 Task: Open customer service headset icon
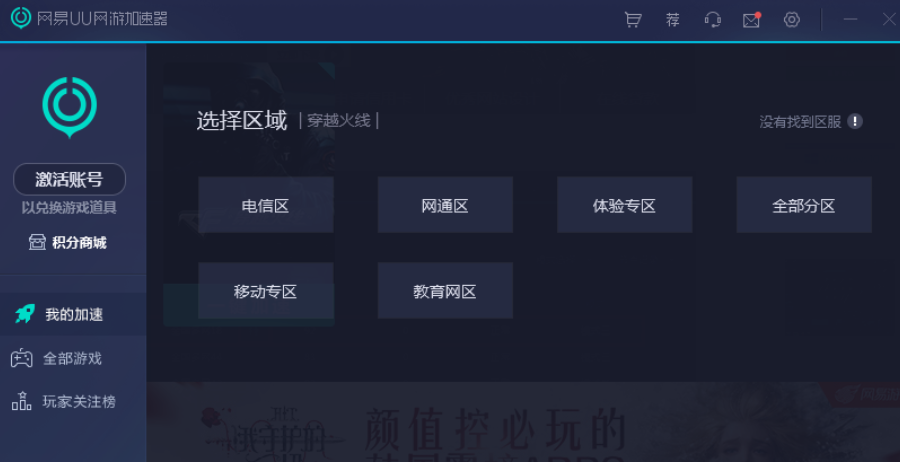pos(712,20)
